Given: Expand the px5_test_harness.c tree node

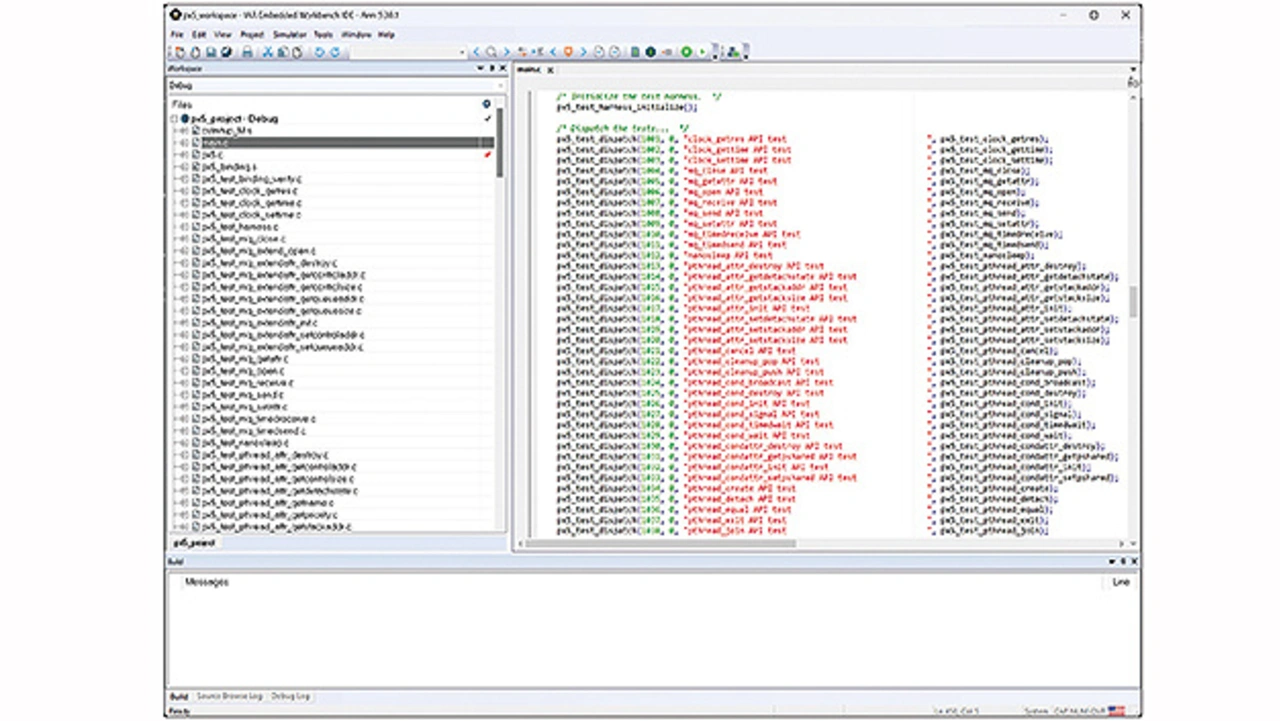Looking at the screenshot, I should pos(185,227).
